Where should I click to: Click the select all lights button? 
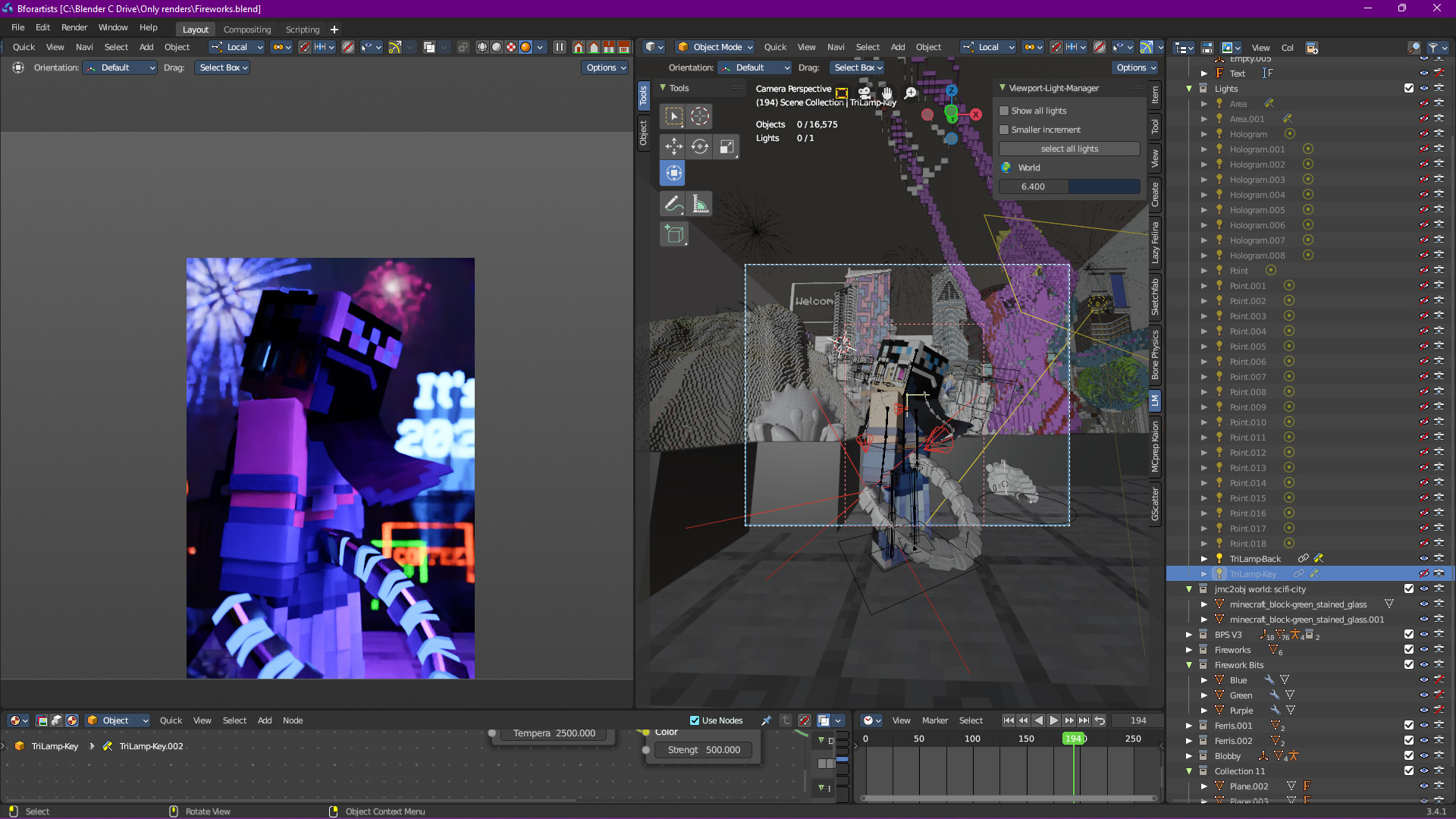pyautogui.click(x=1069, y=149)
